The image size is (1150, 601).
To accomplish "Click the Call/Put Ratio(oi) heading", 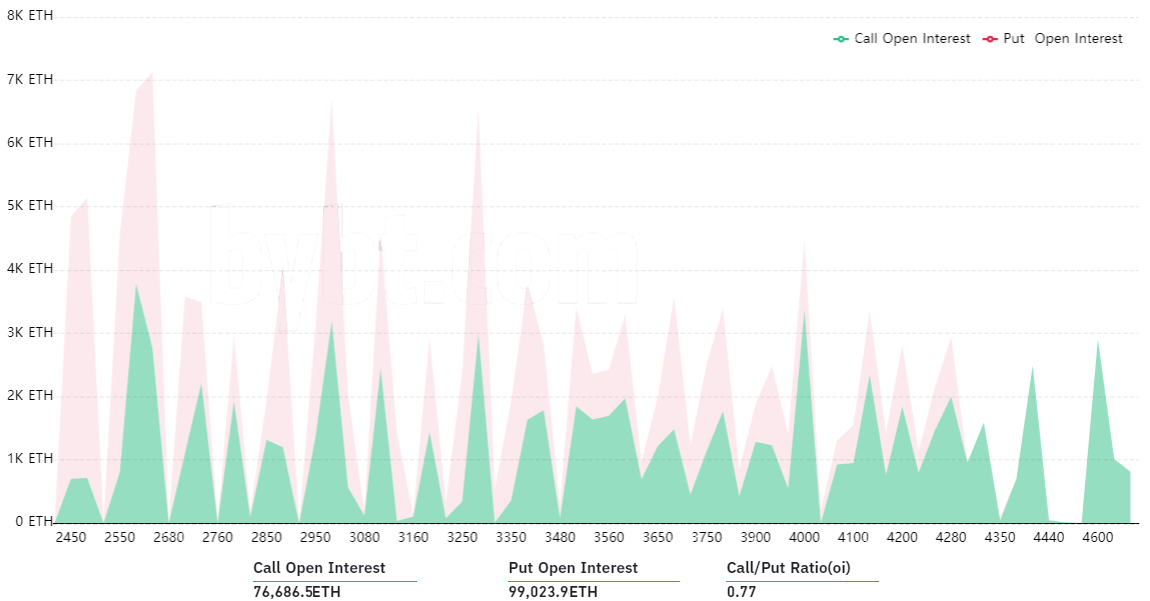I will click(x=788, y=568).
